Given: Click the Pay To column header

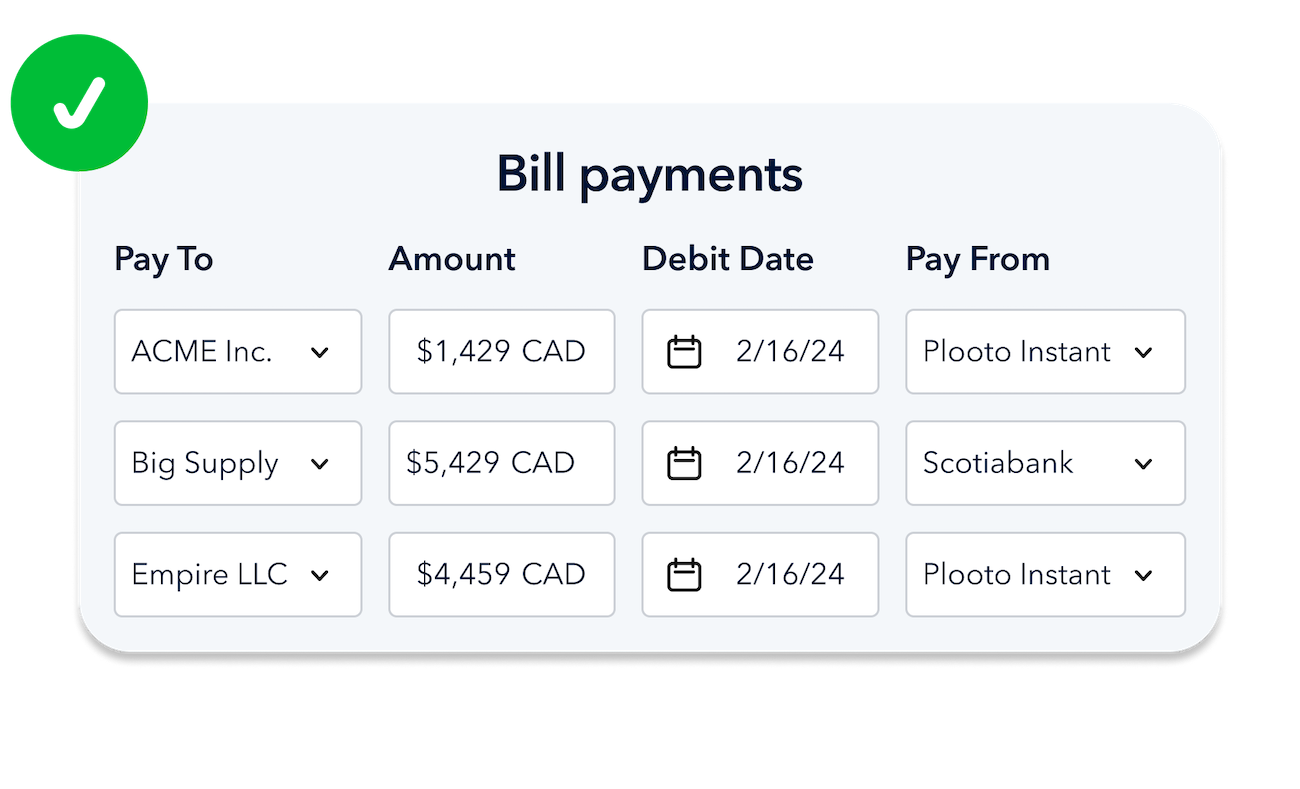Looking at the screenshot, I should point(163,259).
